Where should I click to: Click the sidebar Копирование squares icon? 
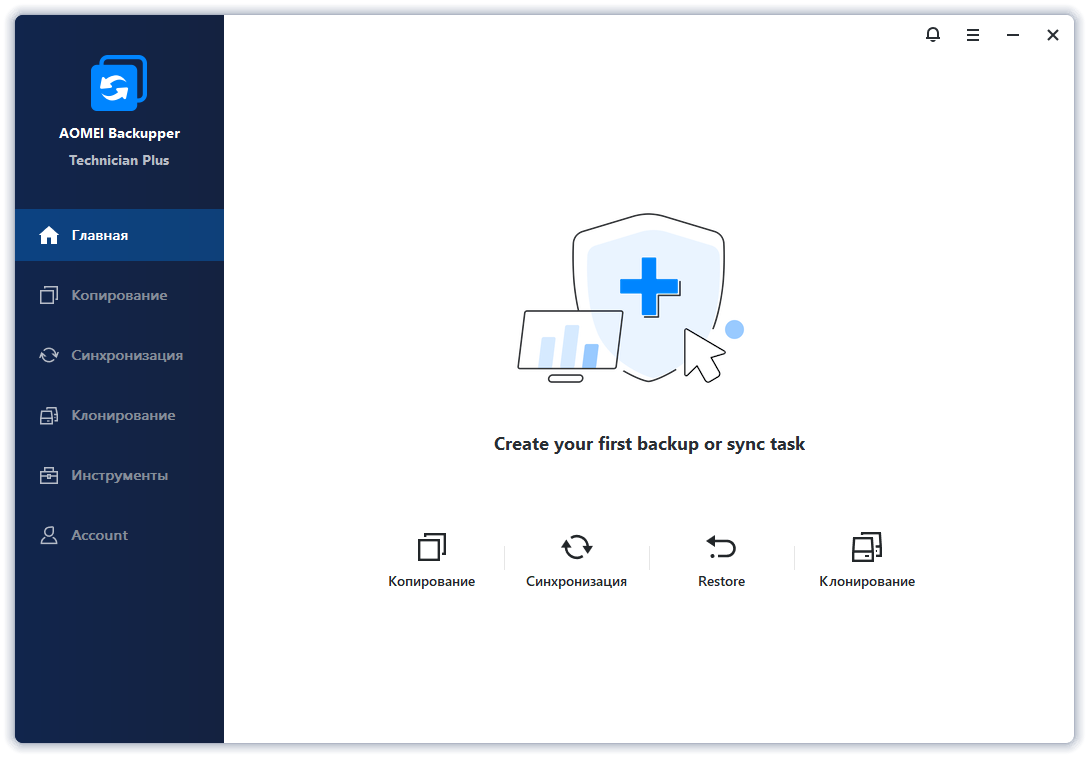[x=49, y=295]
